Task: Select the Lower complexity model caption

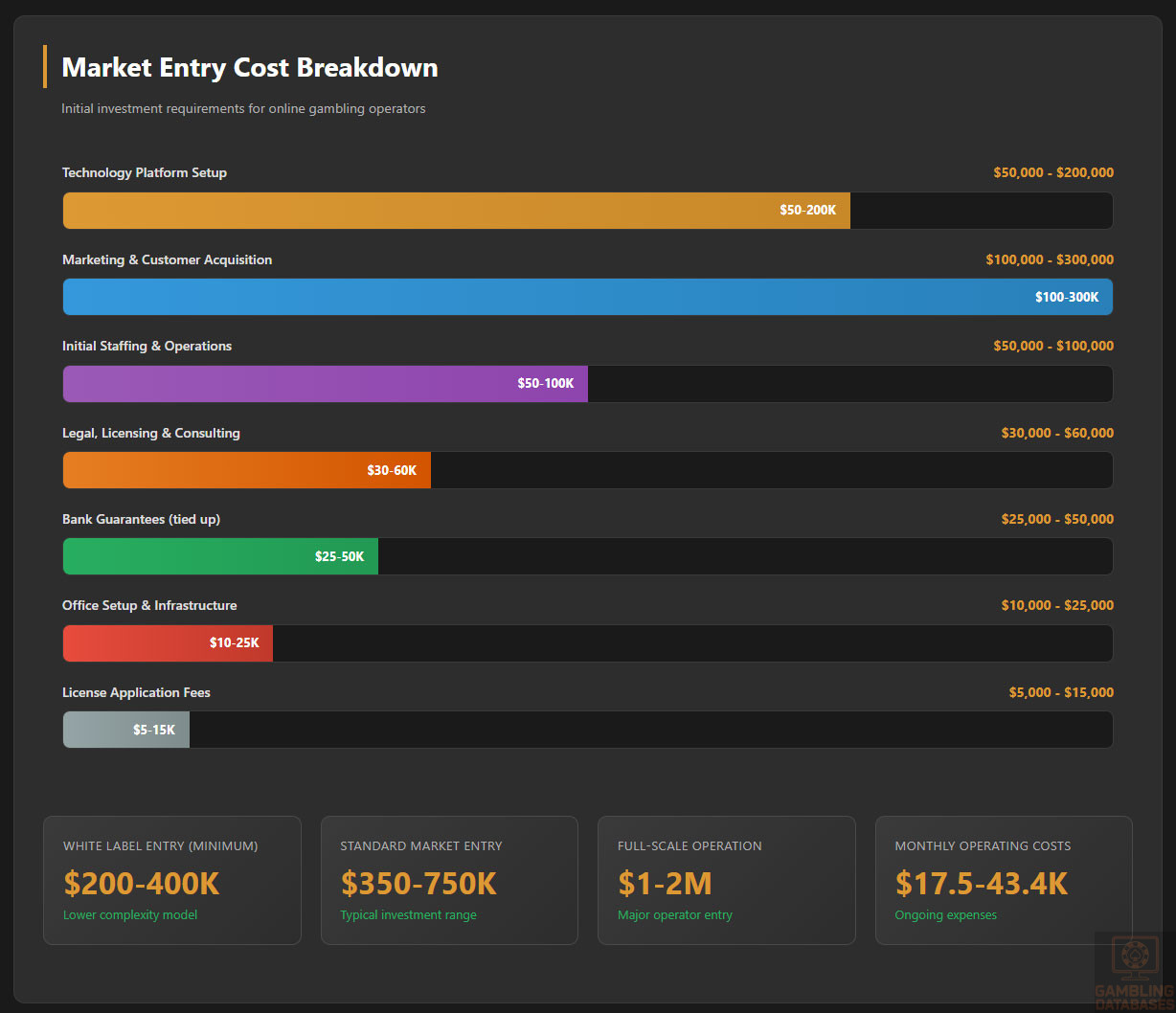Action: click(x=130, y=914)
